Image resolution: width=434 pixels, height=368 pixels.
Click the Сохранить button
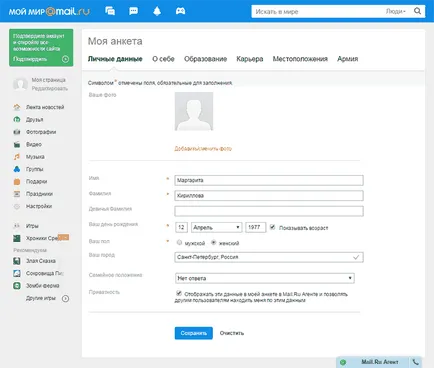194,333
